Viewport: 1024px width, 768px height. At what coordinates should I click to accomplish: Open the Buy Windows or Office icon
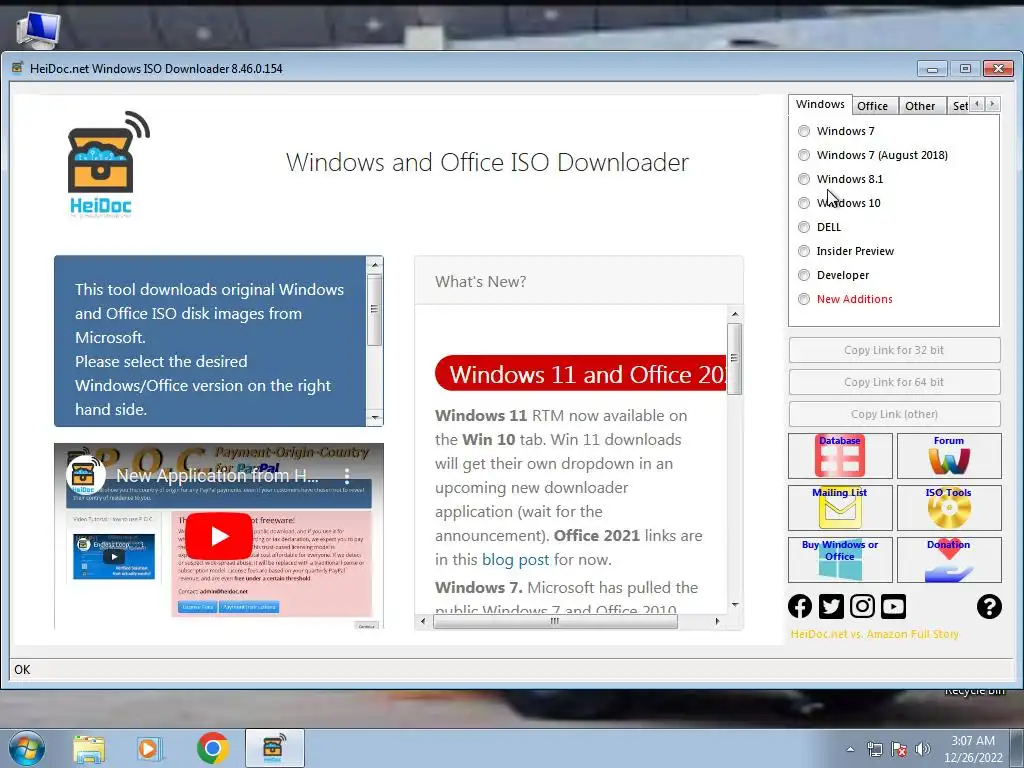point(840,560)
